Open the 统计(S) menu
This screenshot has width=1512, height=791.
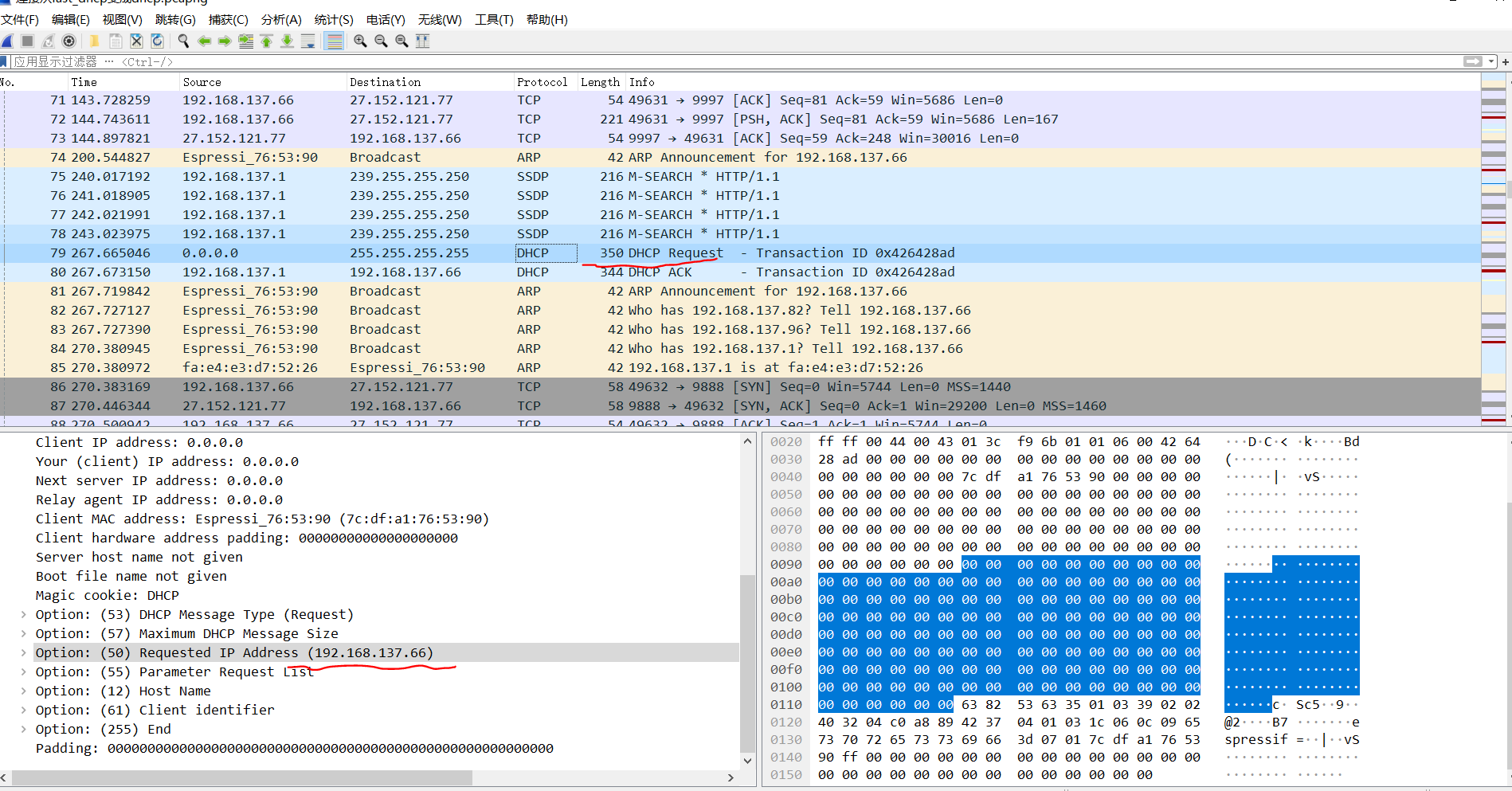334,20
